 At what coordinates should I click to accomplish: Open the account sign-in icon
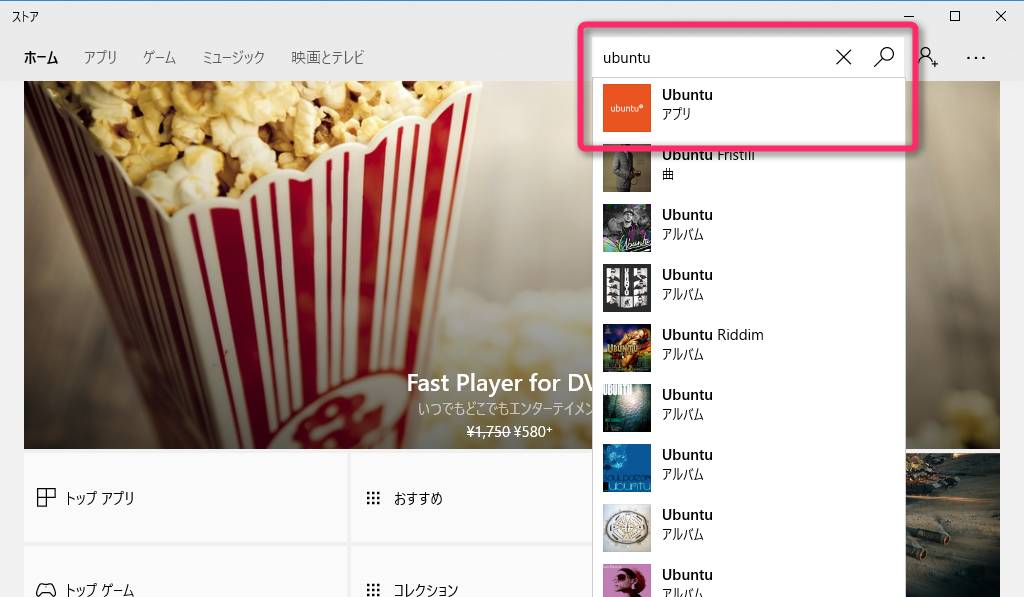(x=928, y=57)
